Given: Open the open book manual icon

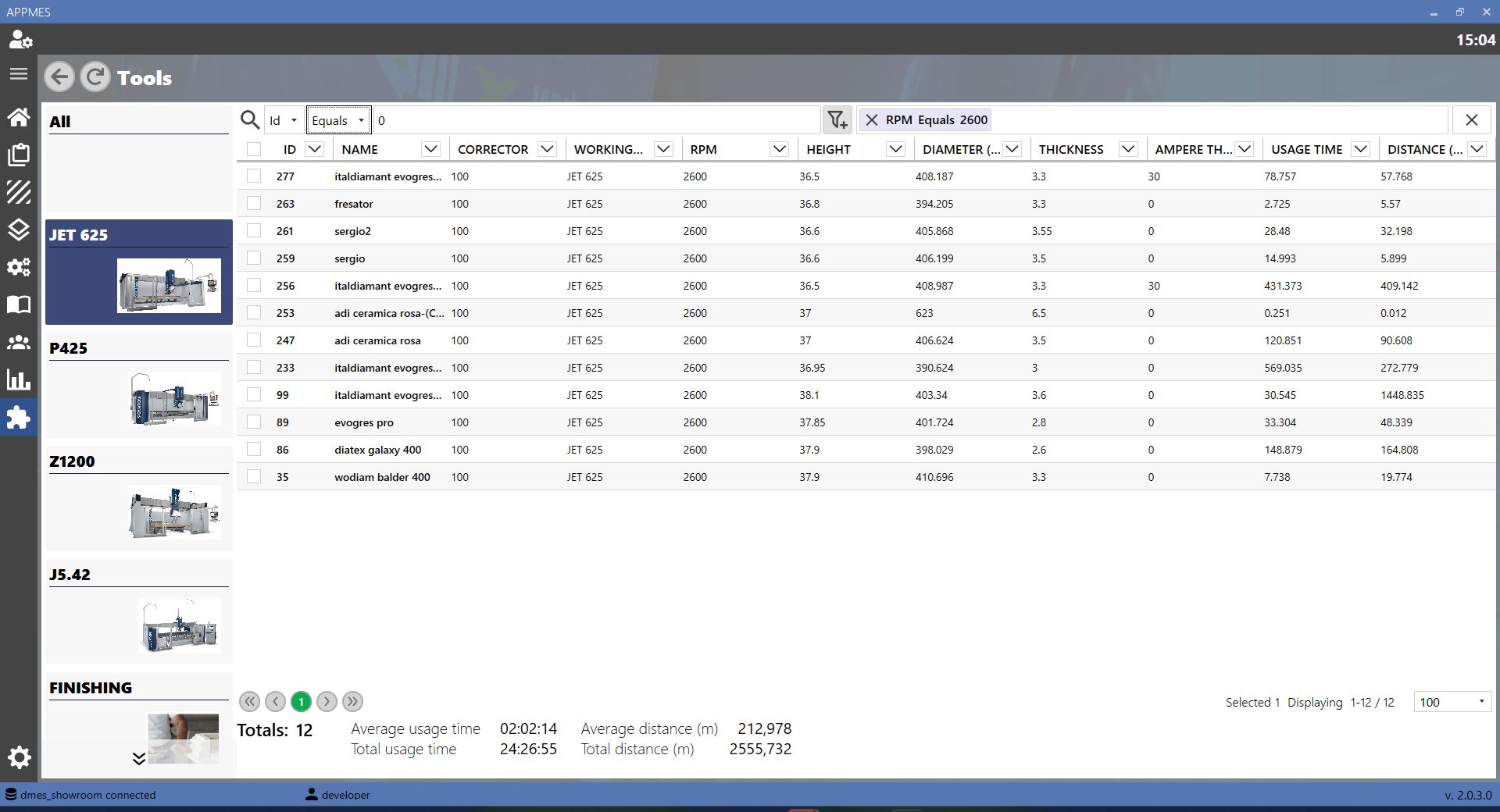Looking at the screenshot, I should point(19,304).
